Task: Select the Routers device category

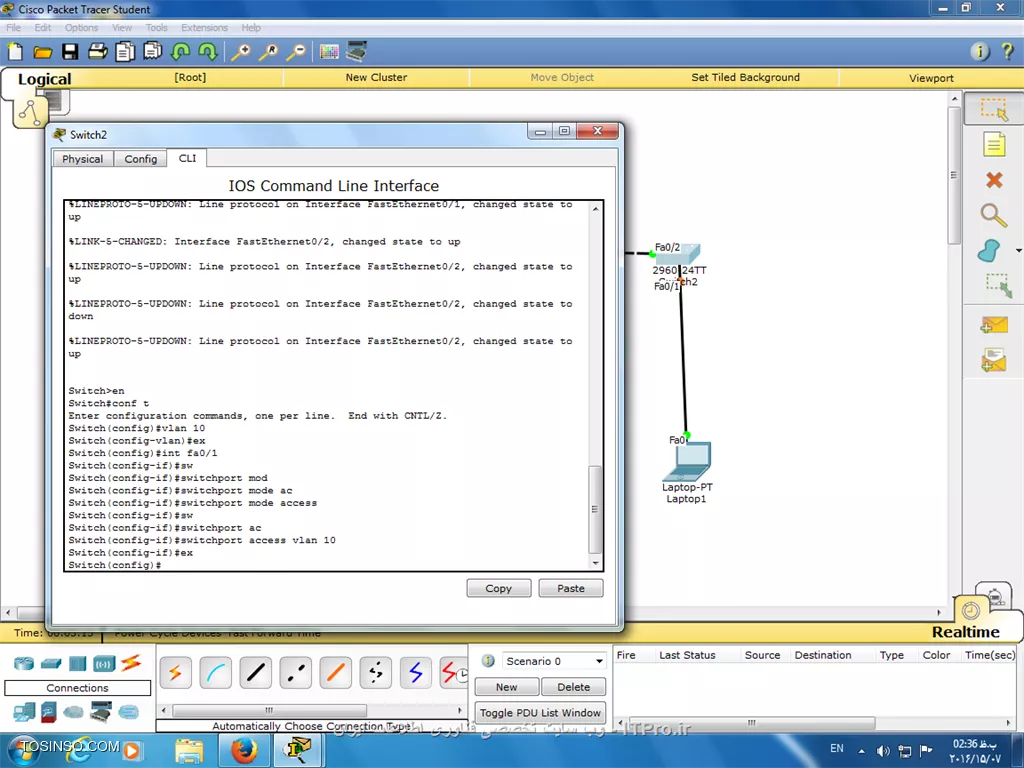Action: pos(24,664)
